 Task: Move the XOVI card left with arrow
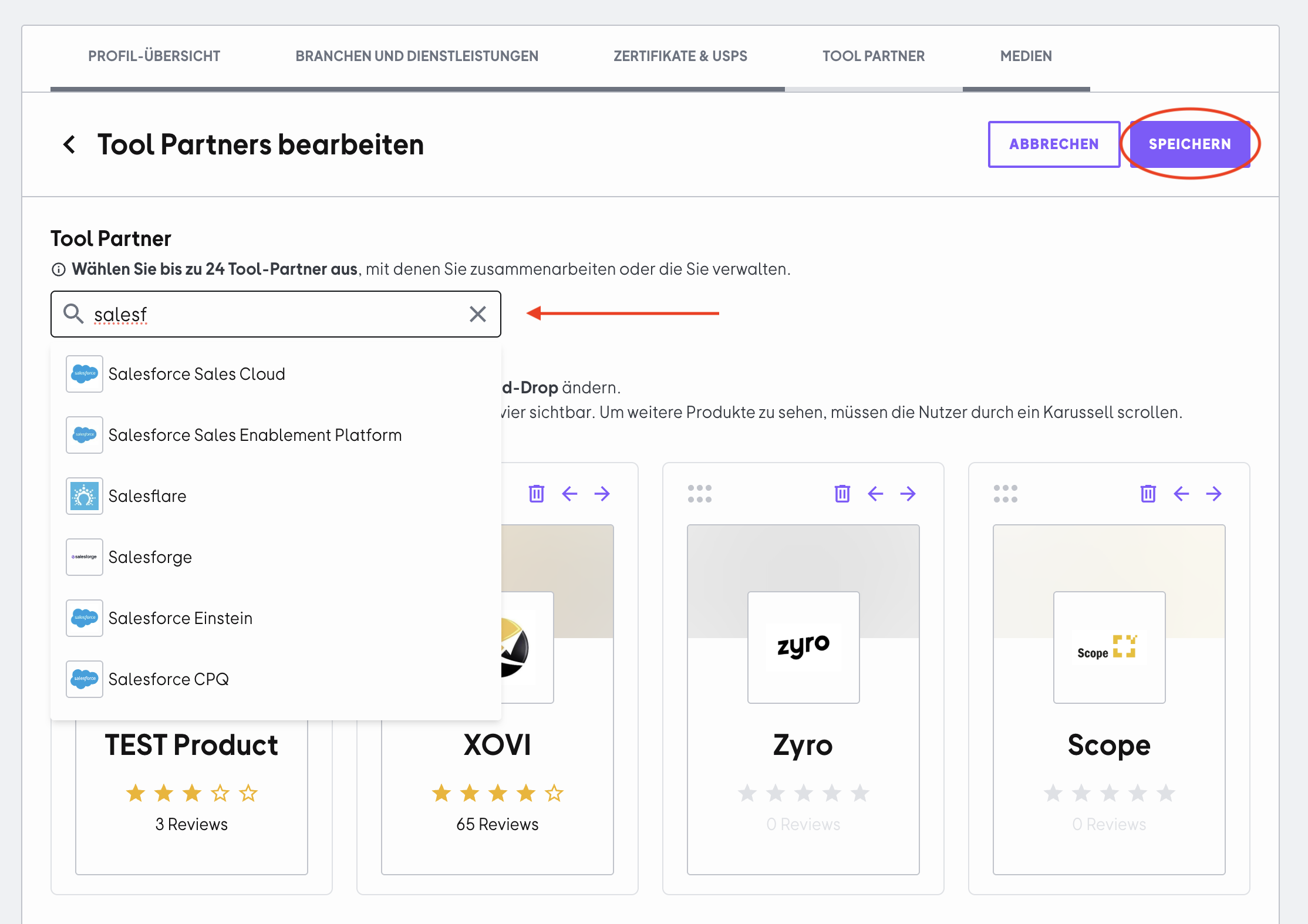569,494
